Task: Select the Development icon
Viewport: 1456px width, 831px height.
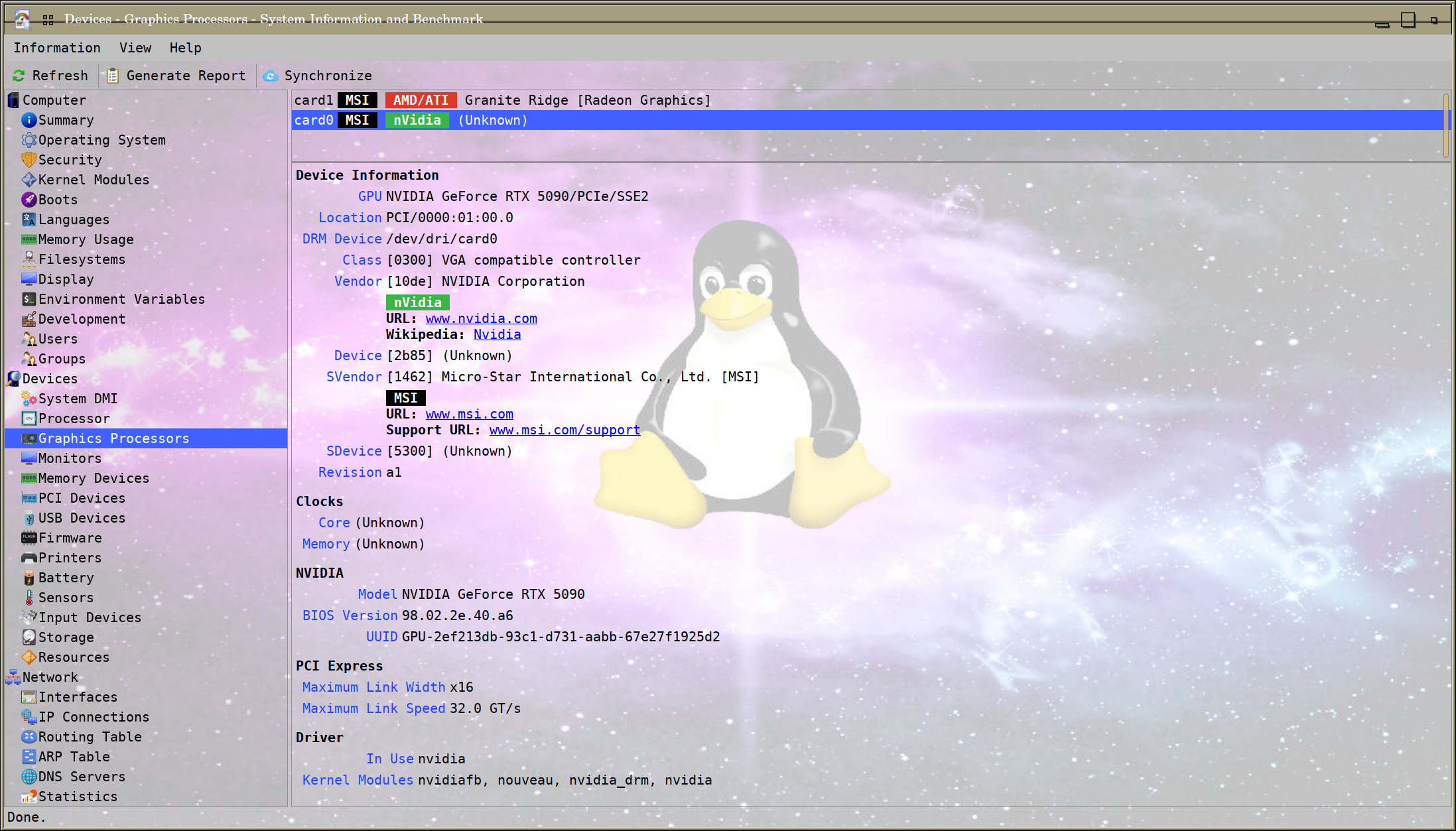Action: point(29,319)
